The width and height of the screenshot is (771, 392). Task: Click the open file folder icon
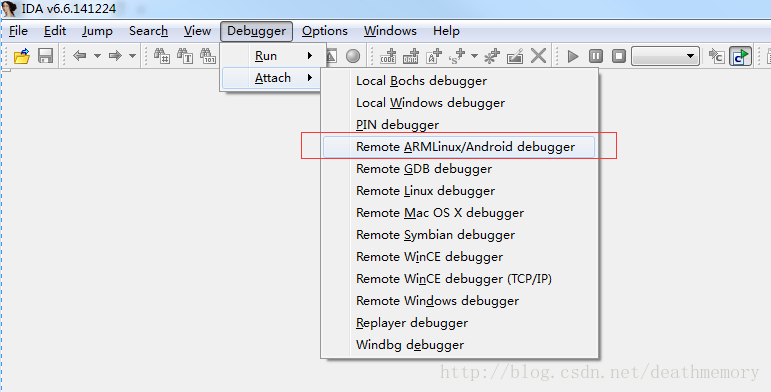coord(22,56)
